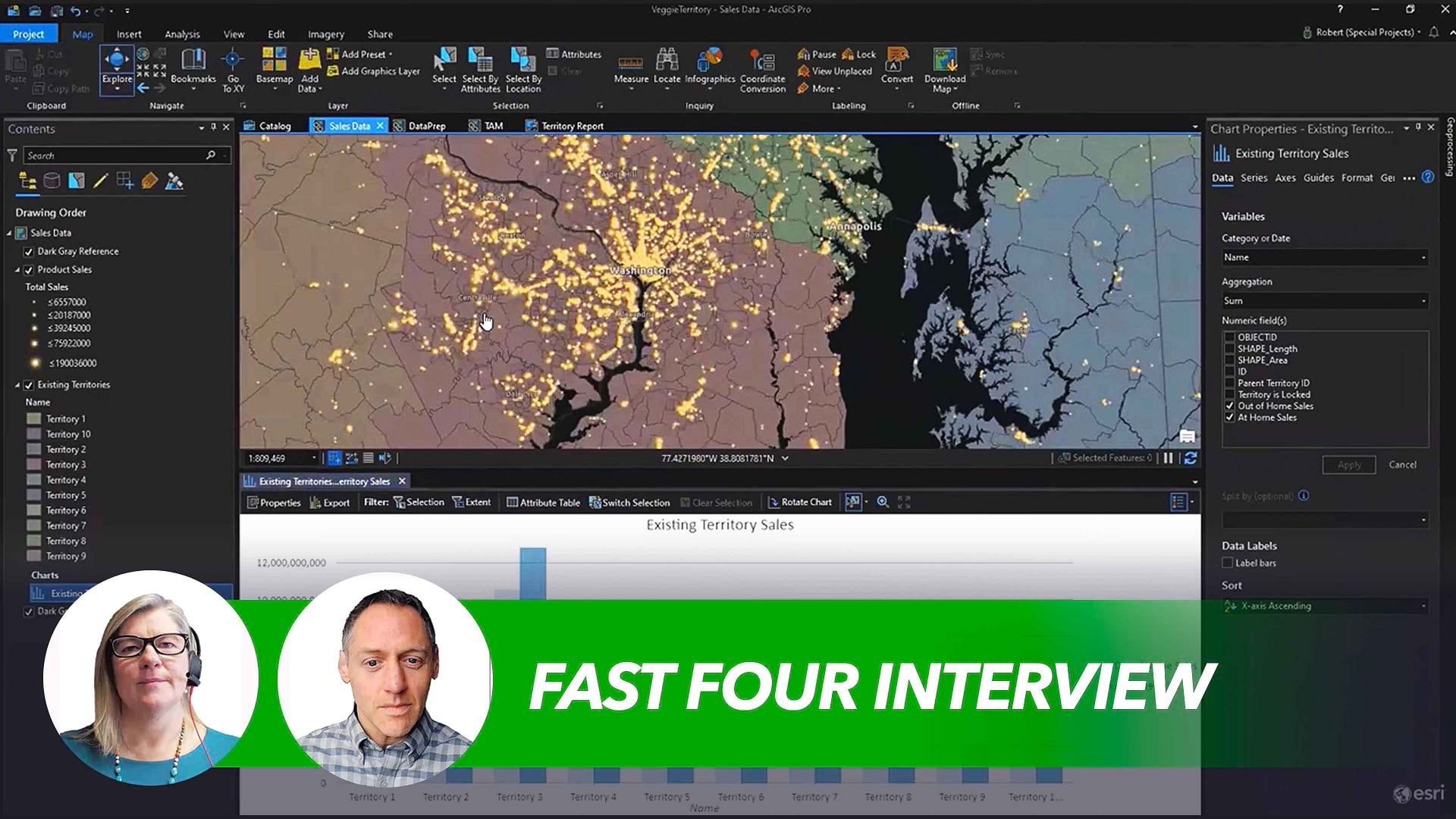Show List By Data Source view
This screenshot has width=1456, height=819.
point(52,180)
